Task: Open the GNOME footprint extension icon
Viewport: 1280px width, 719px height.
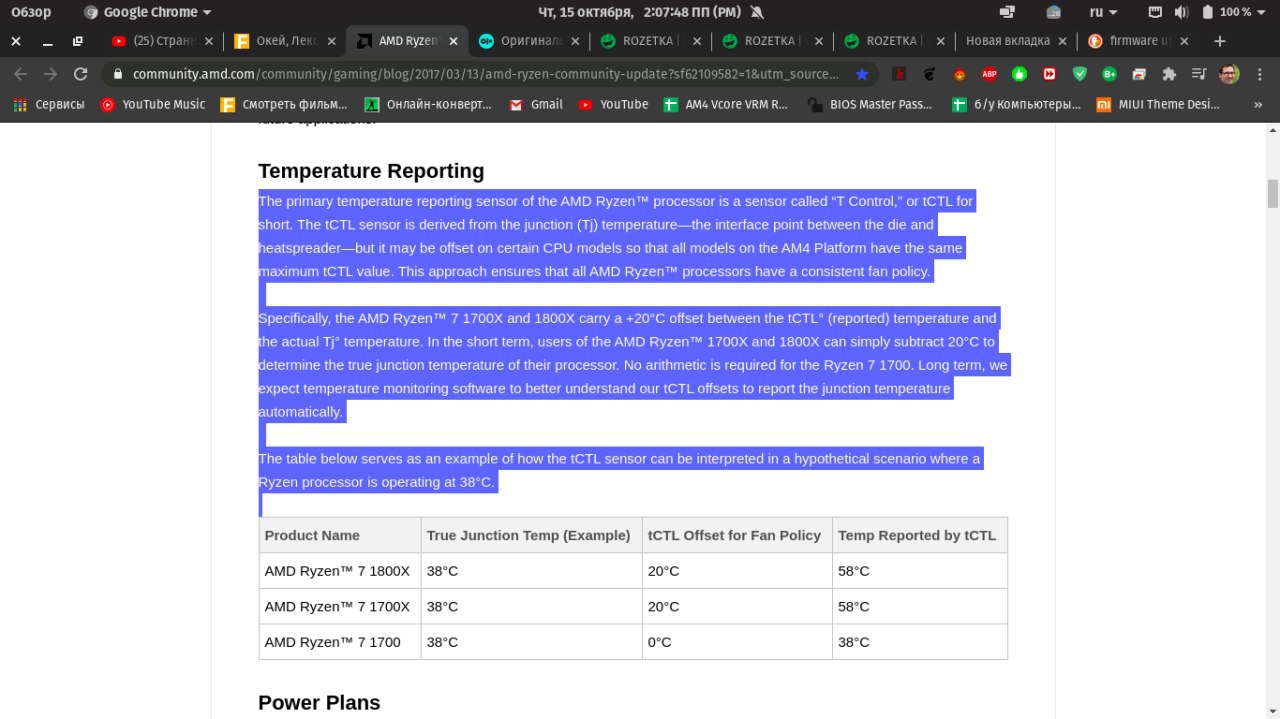Action: point(929,74)
